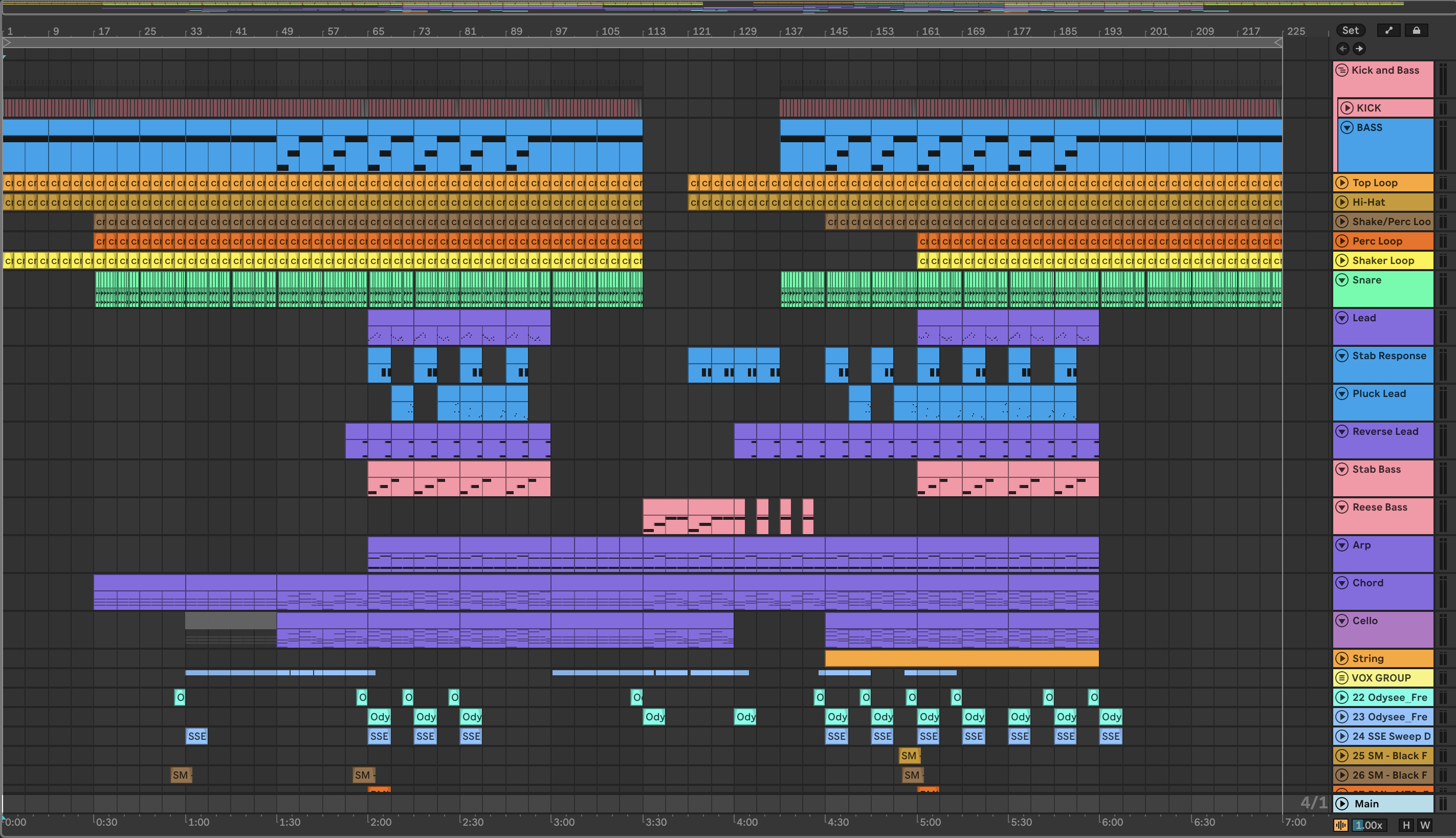Unfold the KICK track
The width and height of the screenshot is (1456, 838).
(1347, 108)
